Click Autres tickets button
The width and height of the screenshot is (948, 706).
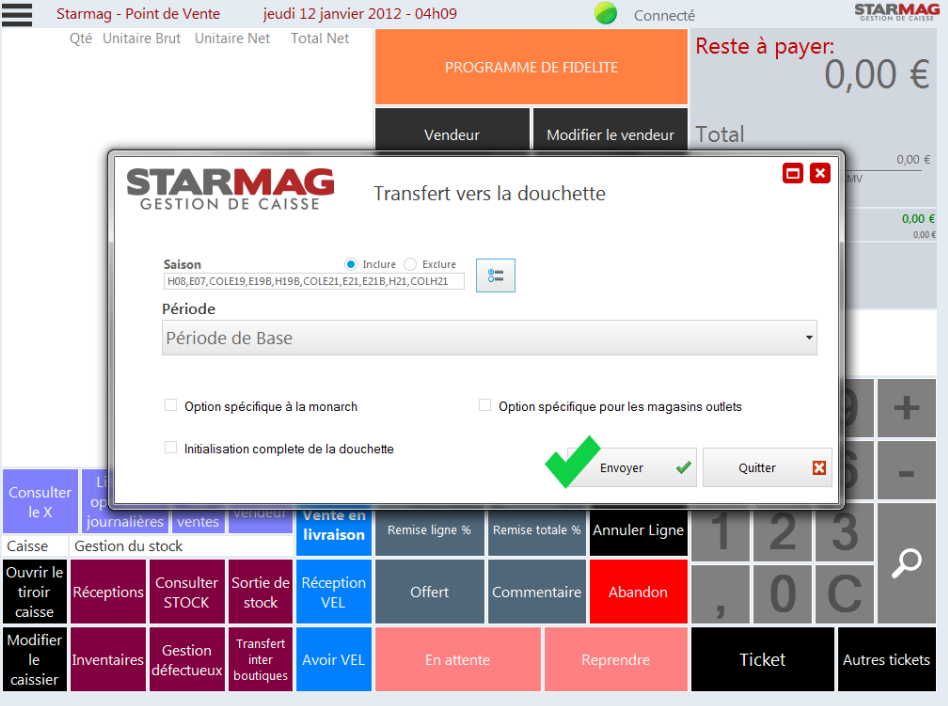tap(887, 659)
